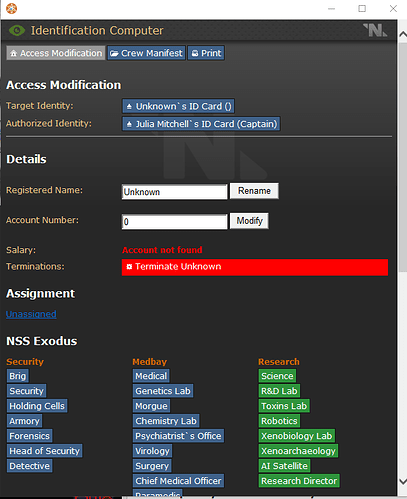The image size is (407, 499).
Task: Toggle Armory access
Action: [x=24, y=421]
